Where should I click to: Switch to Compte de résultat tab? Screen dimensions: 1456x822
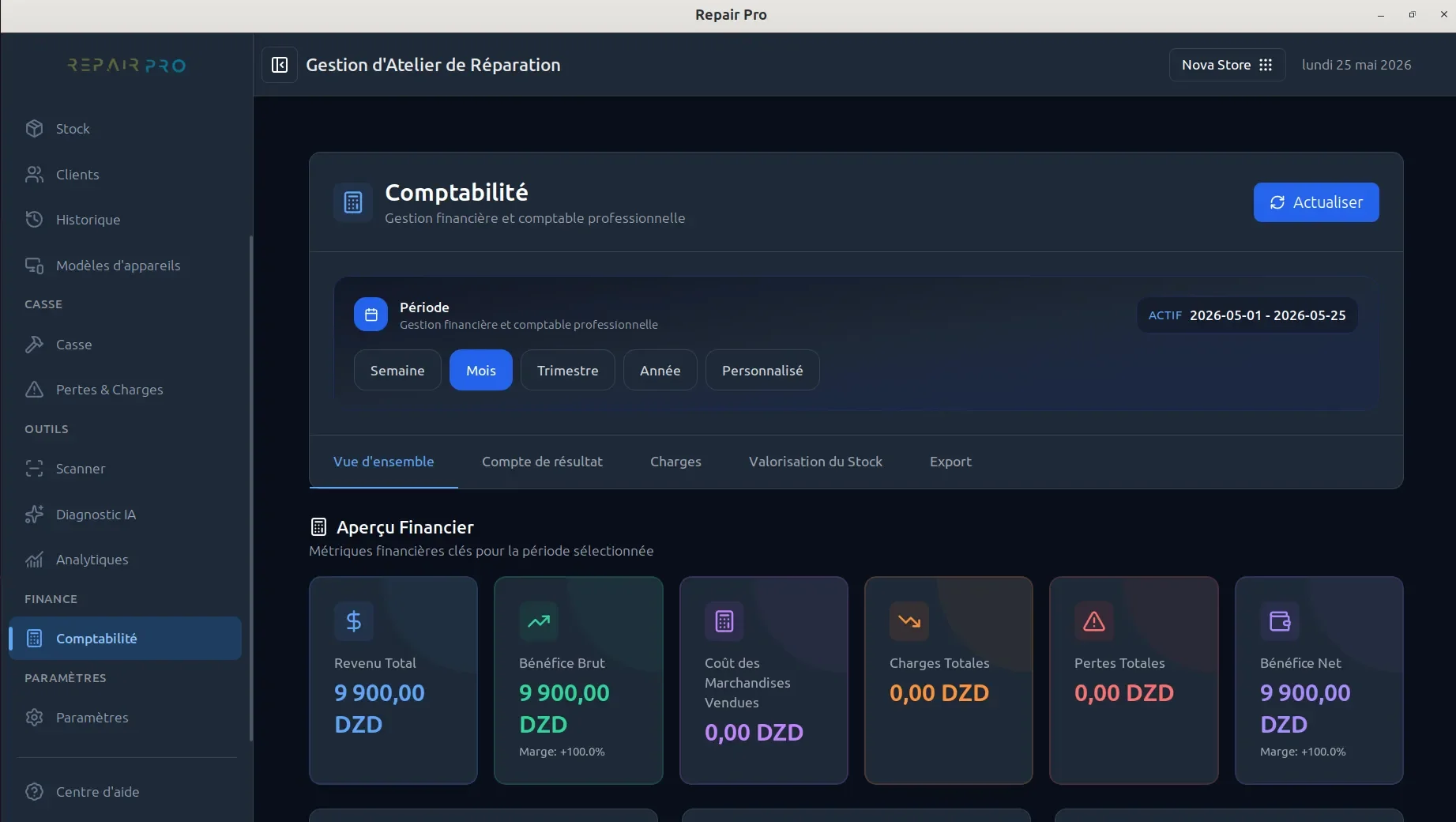point(542,462)
